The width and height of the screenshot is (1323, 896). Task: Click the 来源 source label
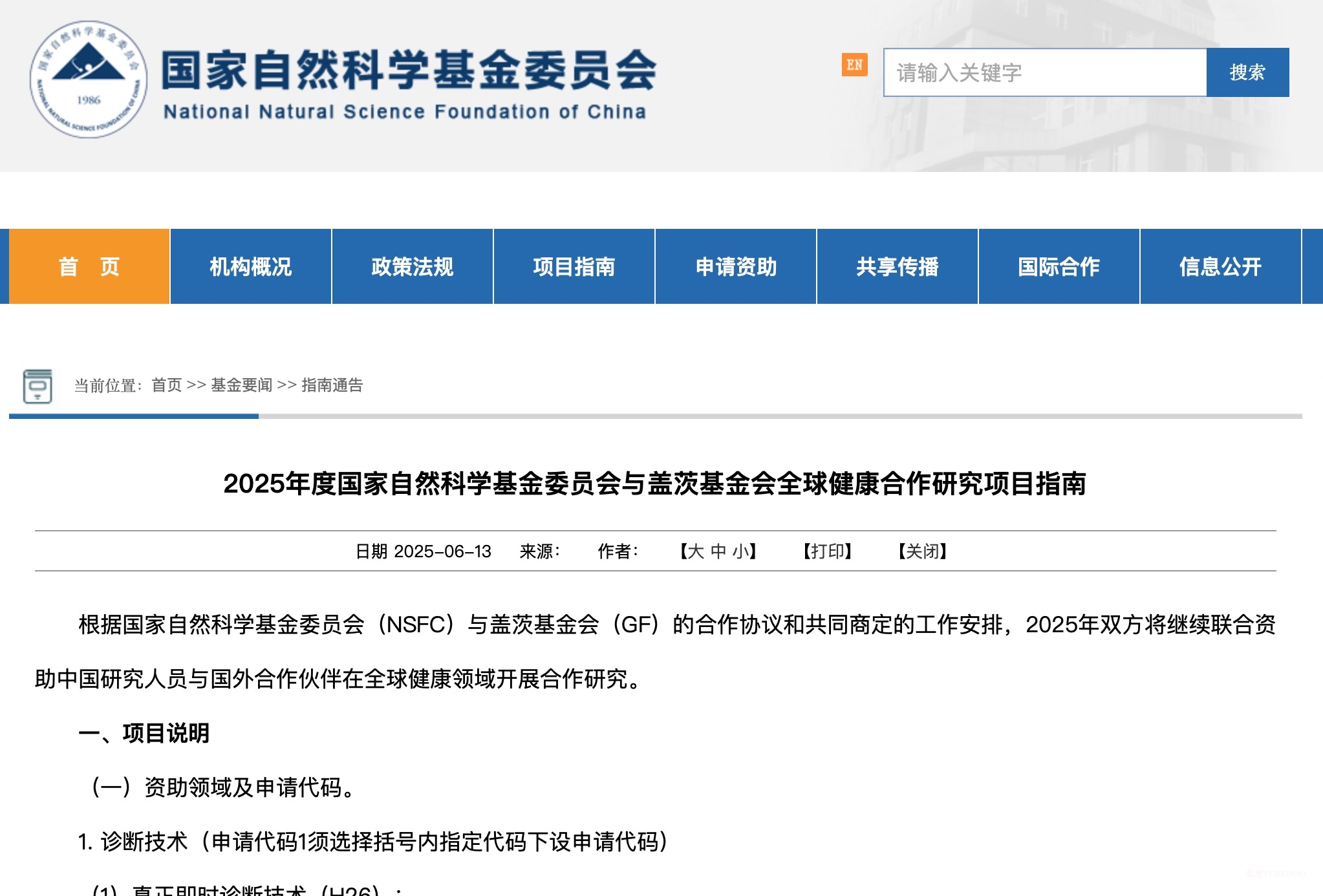click(x=540, y=551)
